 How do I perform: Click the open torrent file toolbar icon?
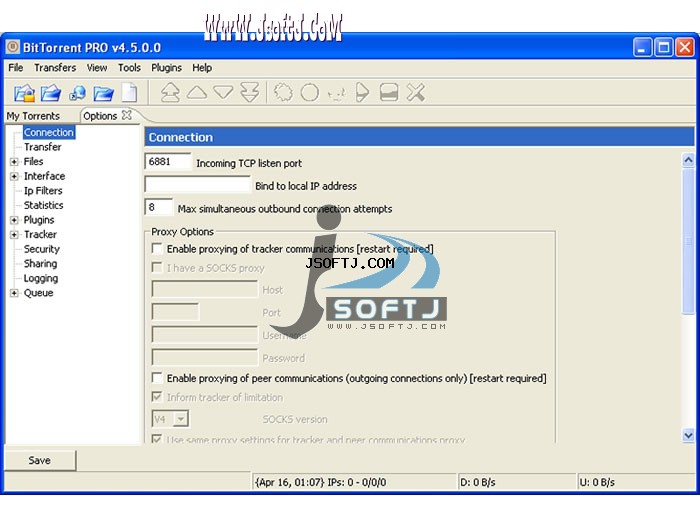pos(24,93)
